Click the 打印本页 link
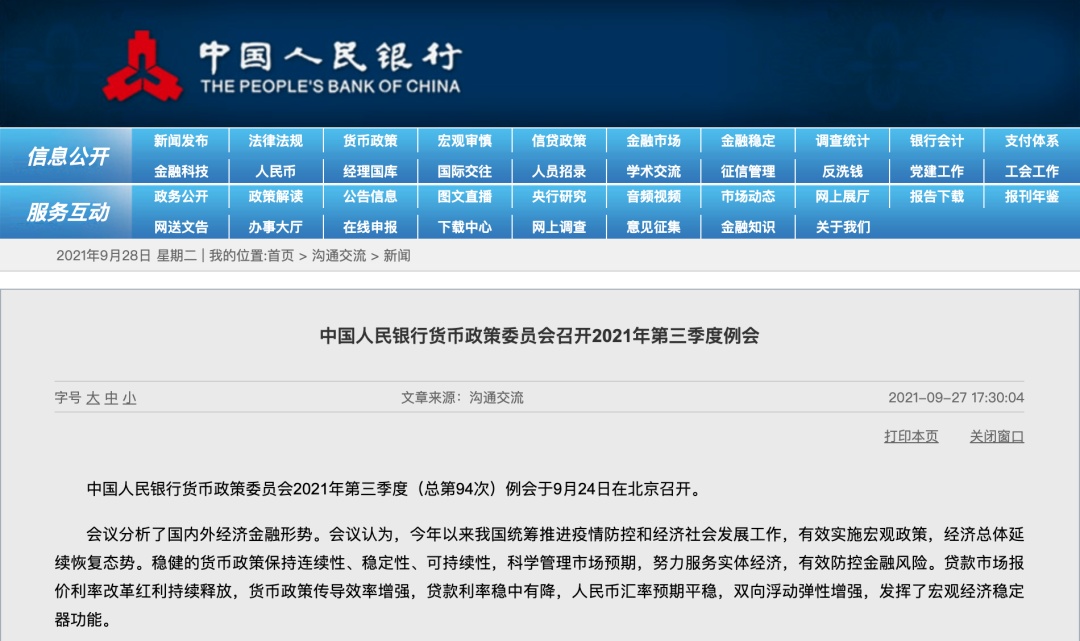Image resolution: width=1080 pixels, height=641 pixels. click(x=911, y=436)
